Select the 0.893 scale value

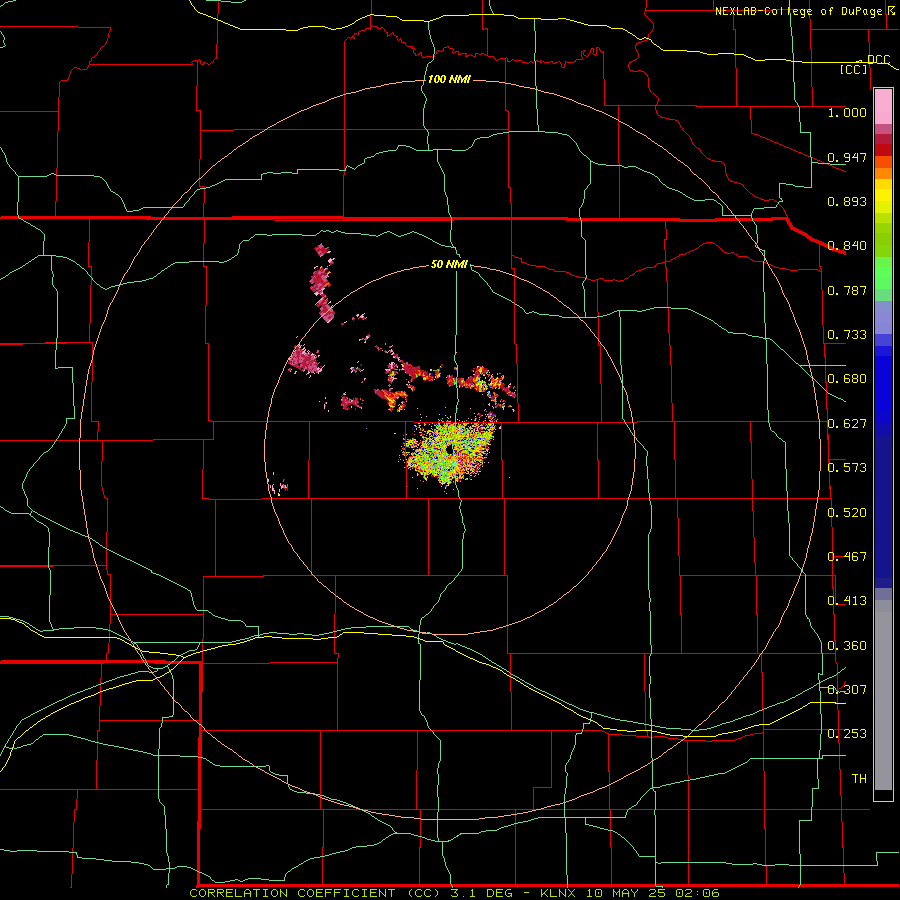(x=847, y=201)
